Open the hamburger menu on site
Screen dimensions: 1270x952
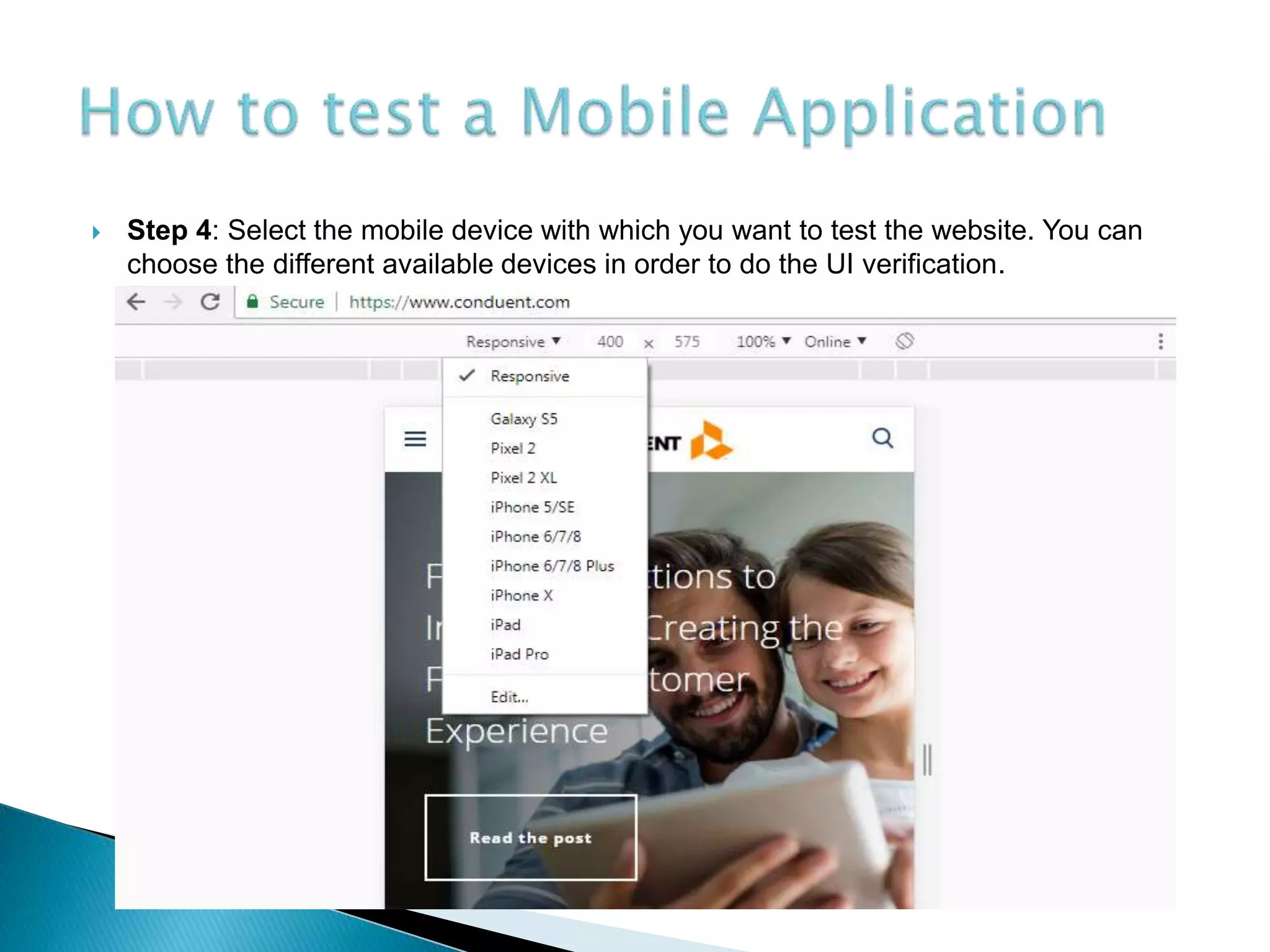point(415,439)
